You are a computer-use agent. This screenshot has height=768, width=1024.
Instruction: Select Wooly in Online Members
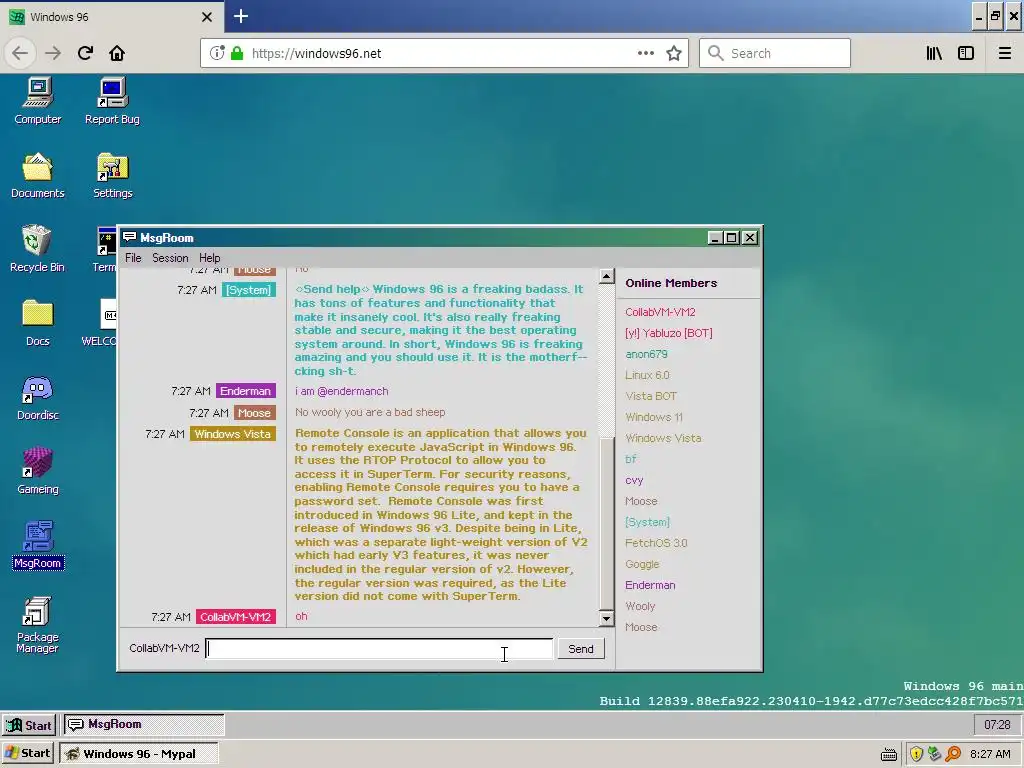(640, 606)
